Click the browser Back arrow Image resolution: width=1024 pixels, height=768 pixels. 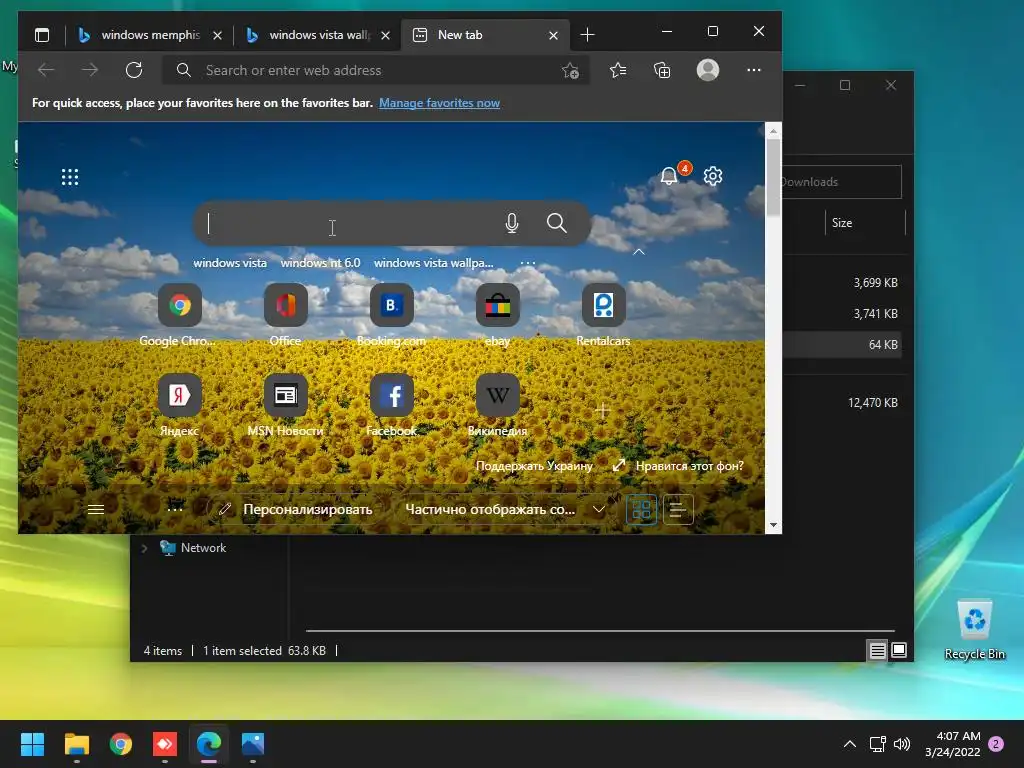[46, 70]
